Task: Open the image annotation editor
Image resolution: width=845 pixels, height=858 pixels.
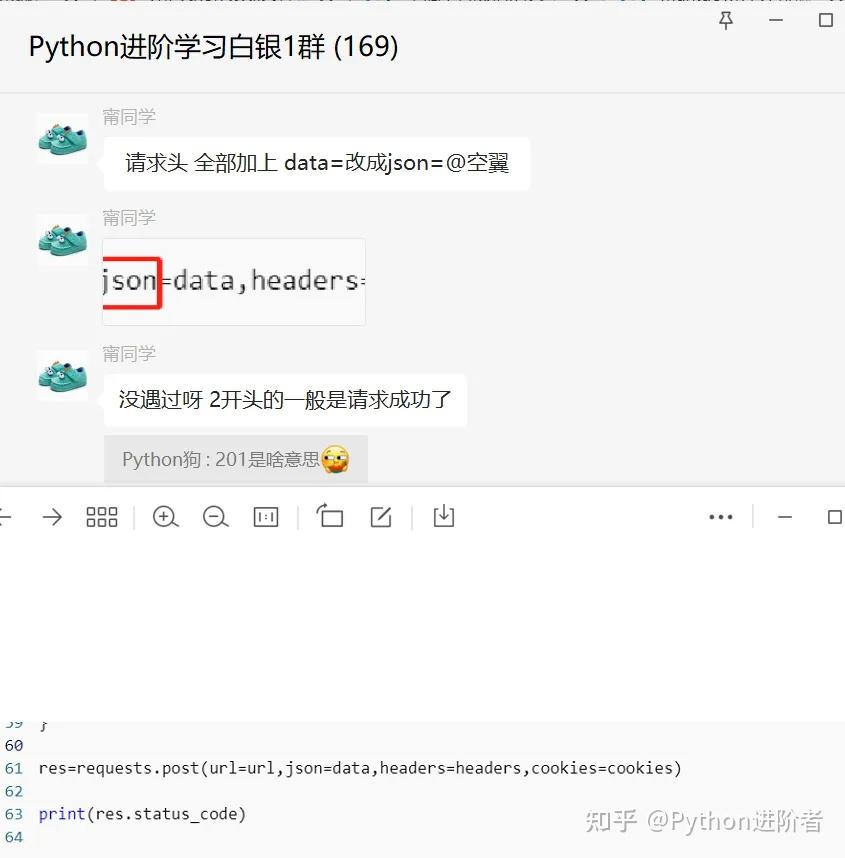Action: 381,517
